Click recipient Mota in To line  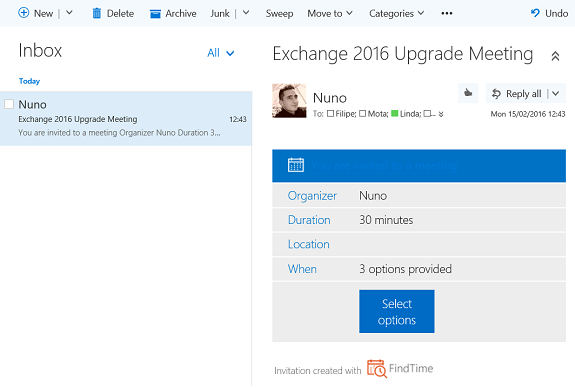tap(377, 114)
